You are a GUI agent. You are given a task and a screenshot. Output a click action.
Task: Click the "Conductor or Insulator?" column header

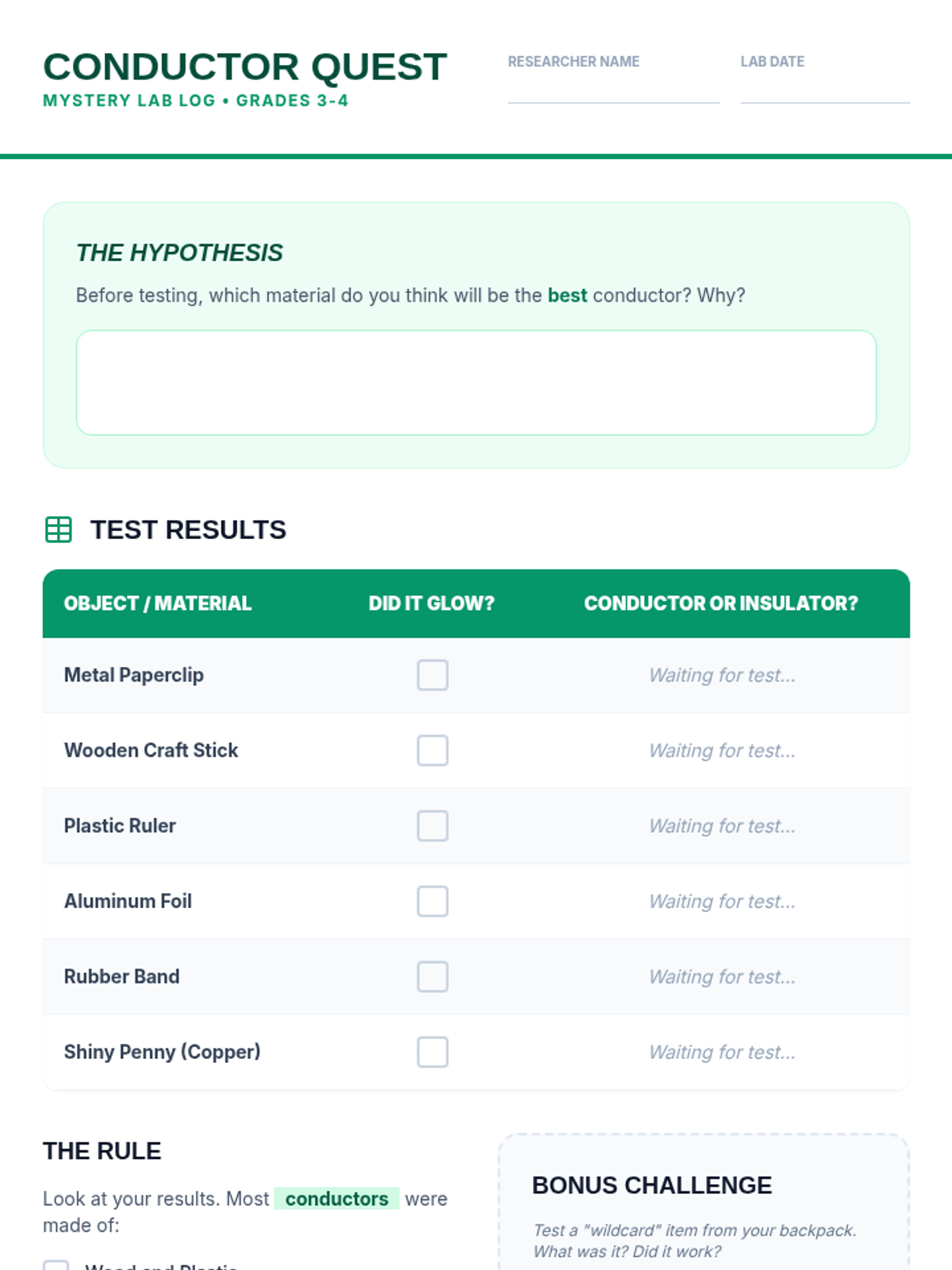click(x=721, y=603)
